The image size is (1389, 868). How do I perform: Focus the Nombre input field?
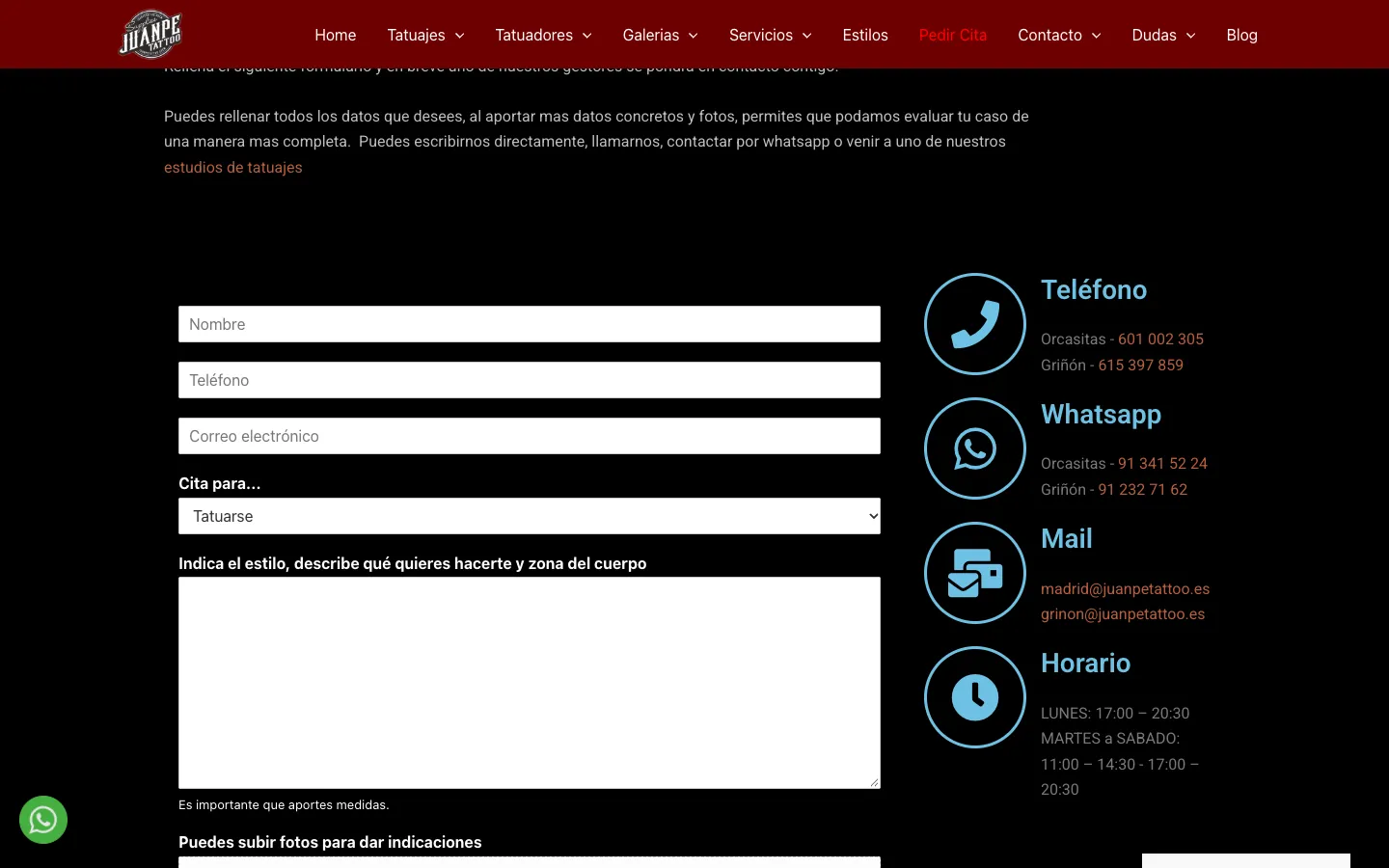pyautogui.click(x=530, y=324)
